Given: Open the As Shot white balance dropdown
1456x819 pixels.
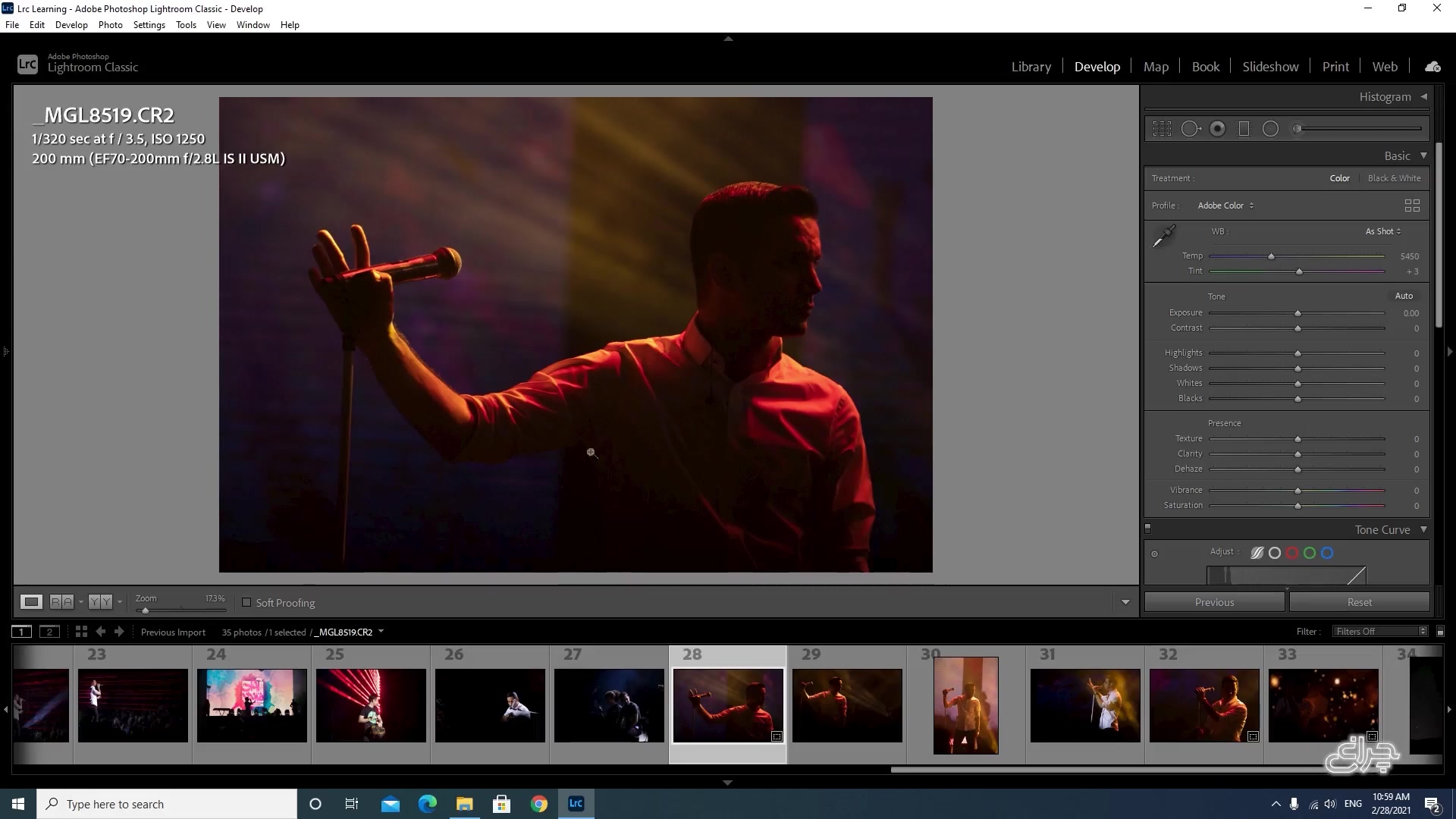Looking at the screenshot, I should tap(1382, 231).
